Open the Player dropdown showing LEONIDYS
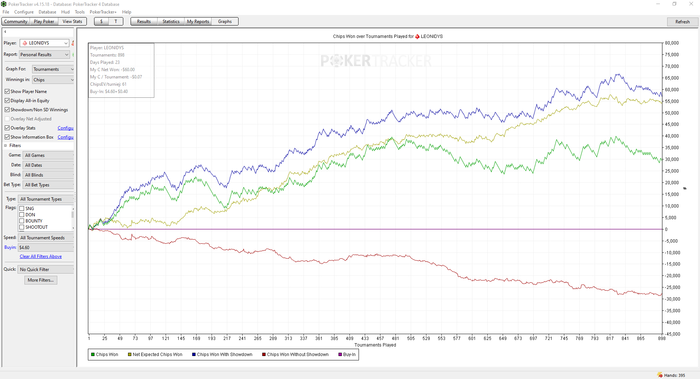Image resolution: width=700 pixels, height=379 pixels. (x=44, y=43)
